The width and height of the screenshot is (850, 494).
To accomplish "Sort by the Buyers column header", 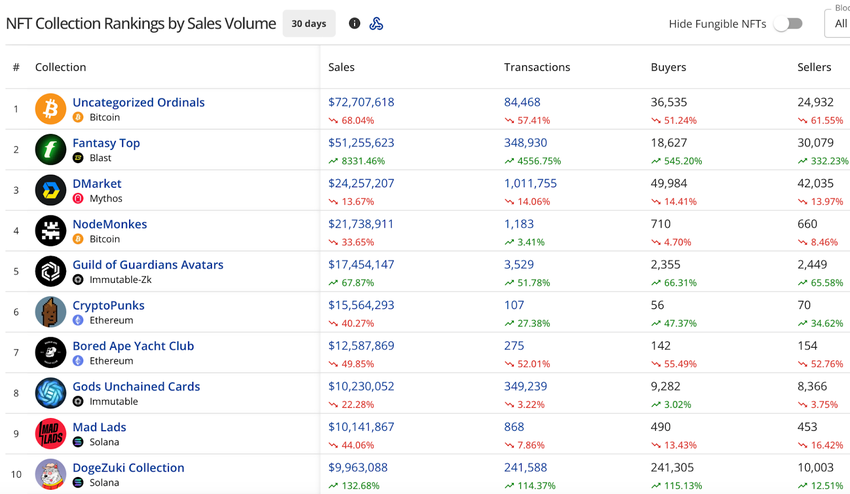I will 668,67.
